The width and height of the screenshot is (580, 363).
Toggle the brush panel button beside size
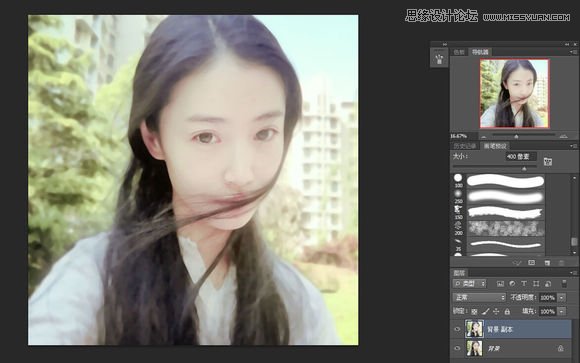tap(548, 161)
